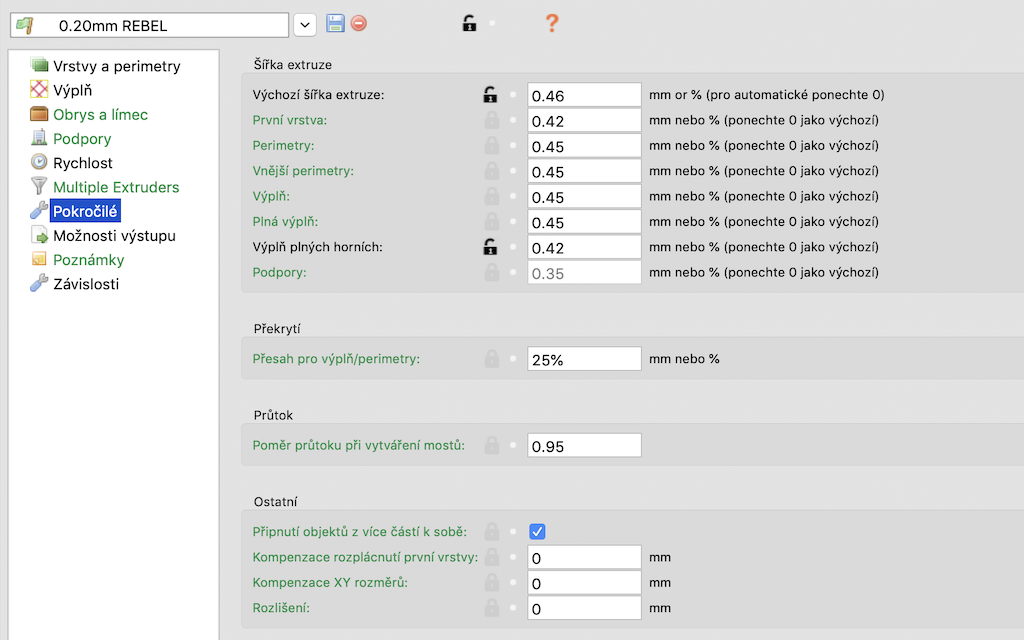Click the orange question mark help icon
1024x640 pixels.
tap(551, 23)
